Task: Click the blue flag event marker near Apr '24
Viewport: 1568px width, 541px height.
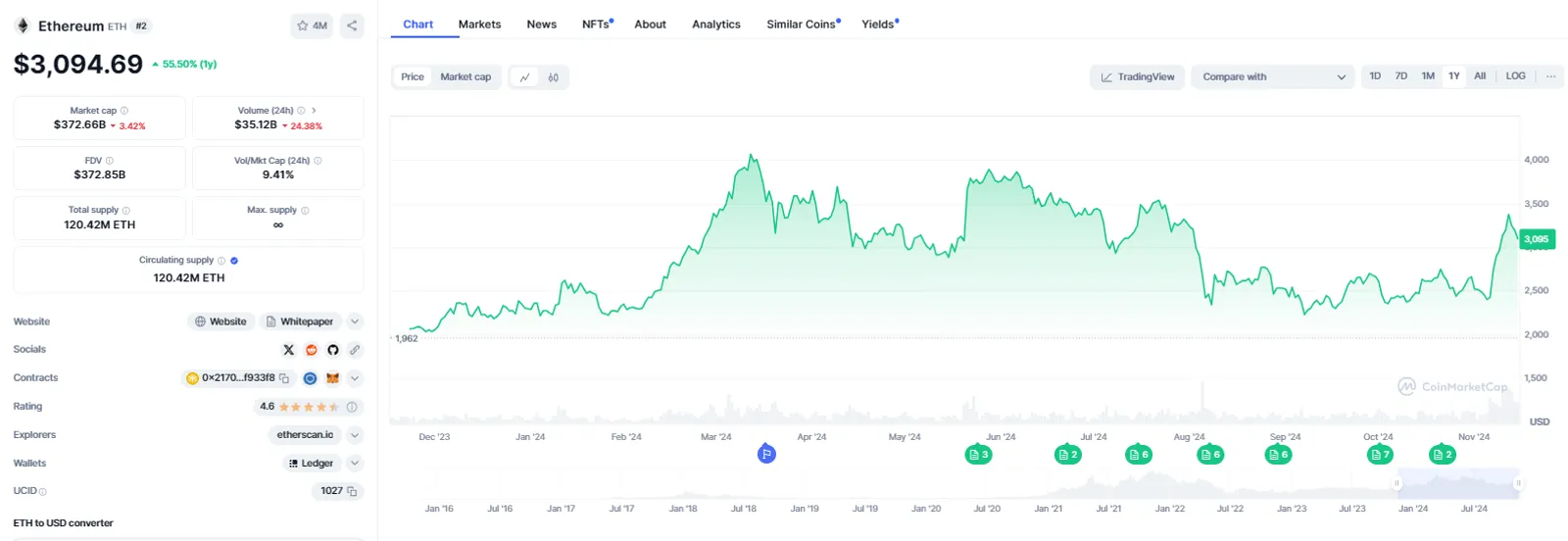Action: pos(766,454)
